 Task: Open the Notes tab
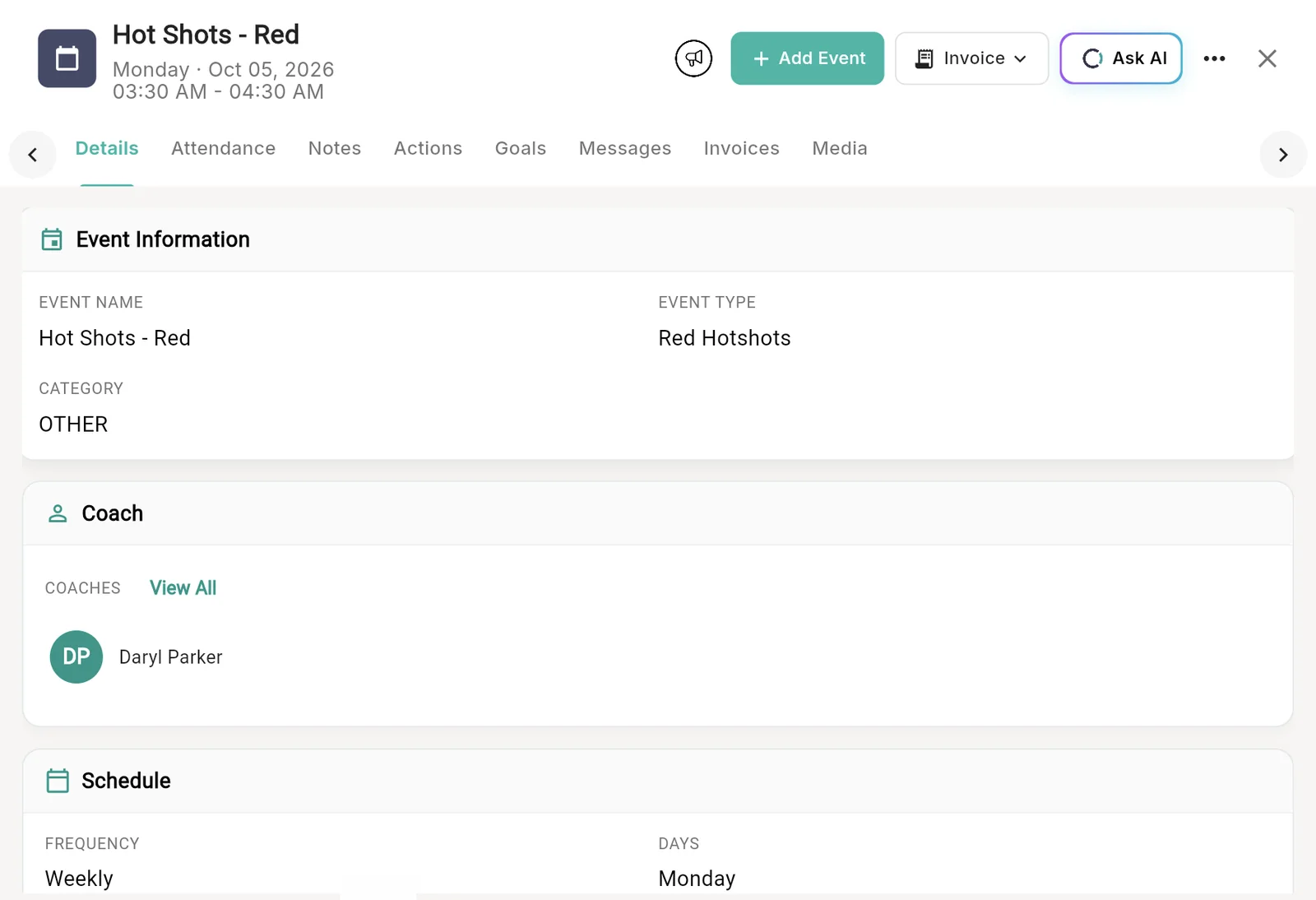335,148
